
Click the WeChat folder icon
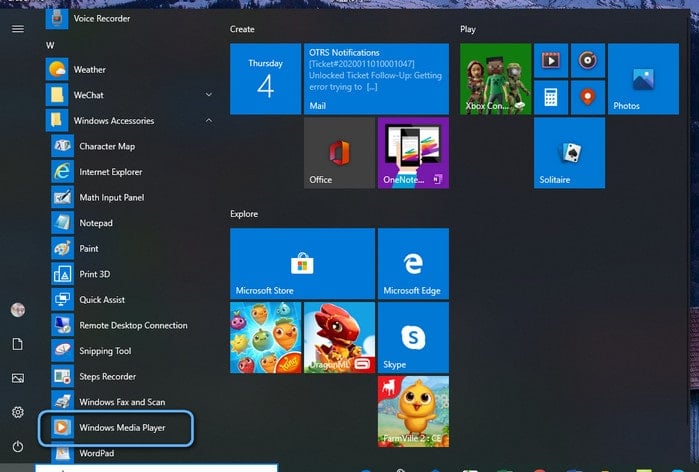point(57,95)
